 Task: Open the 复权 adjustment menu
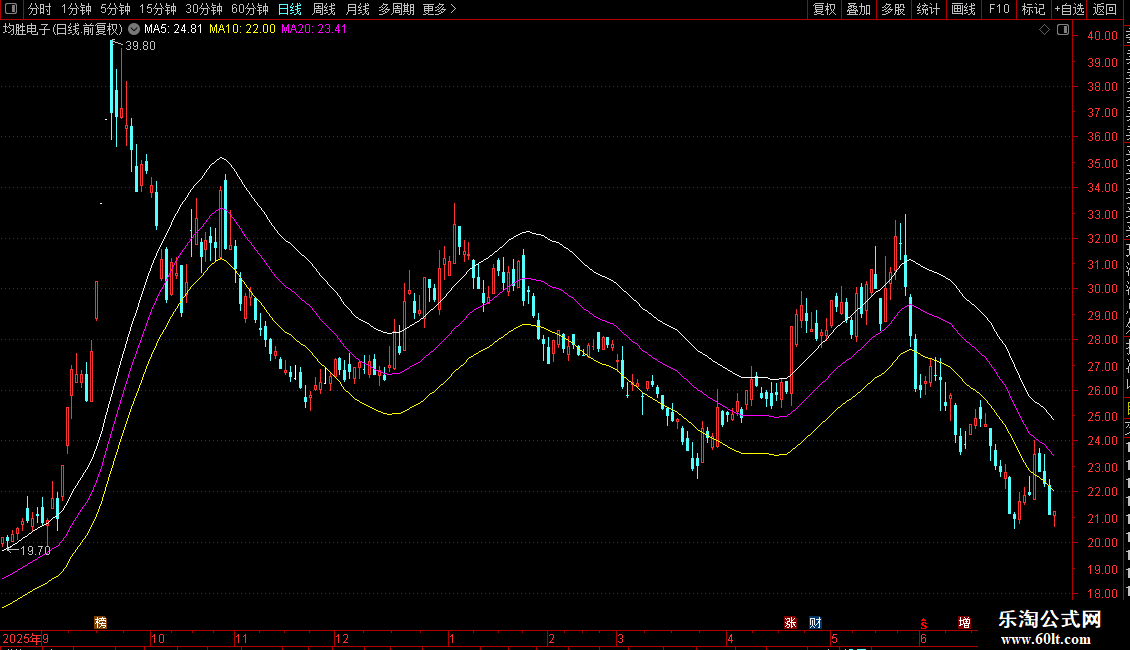point(824,9)
